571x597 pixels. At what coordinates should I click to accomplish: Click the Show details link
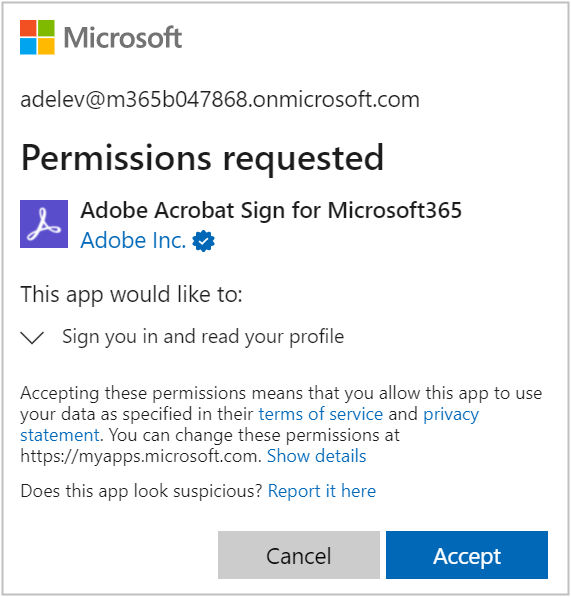pos(316,456)
